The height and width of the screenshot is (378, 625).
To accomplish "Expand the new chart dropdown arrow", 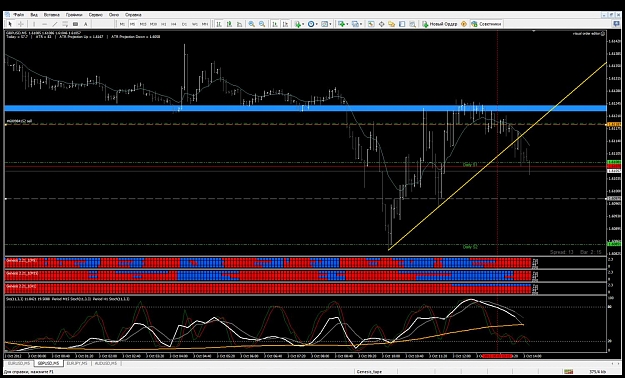I will (347, 24).
